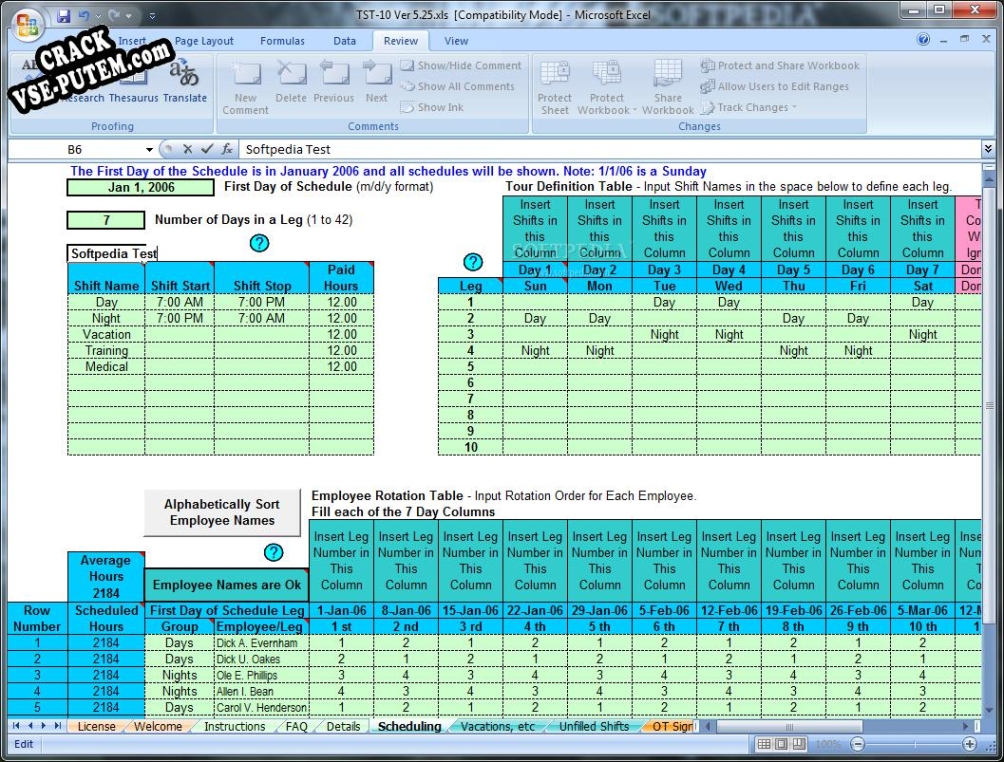This screenshot has height=762, width=1004.
Task: Toggle Show/Hide Comment
Action: [x=461, y=65]
